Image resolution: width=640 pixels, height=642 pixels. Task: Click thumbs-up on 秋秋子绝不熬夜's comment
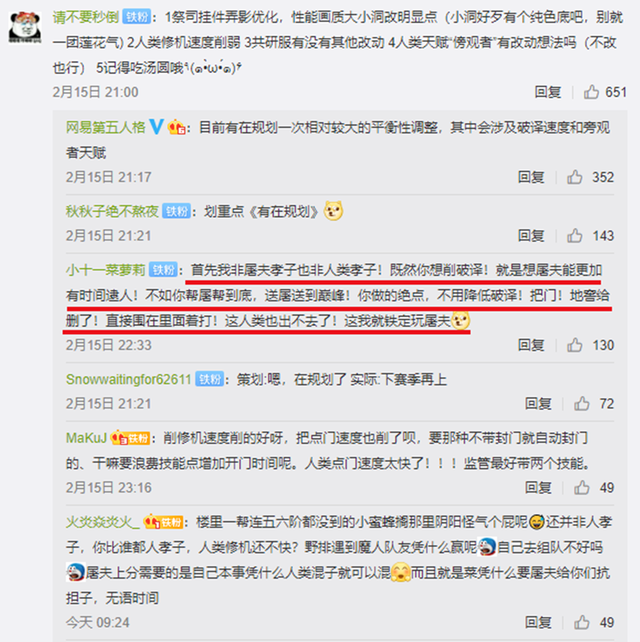coord(574,235)
